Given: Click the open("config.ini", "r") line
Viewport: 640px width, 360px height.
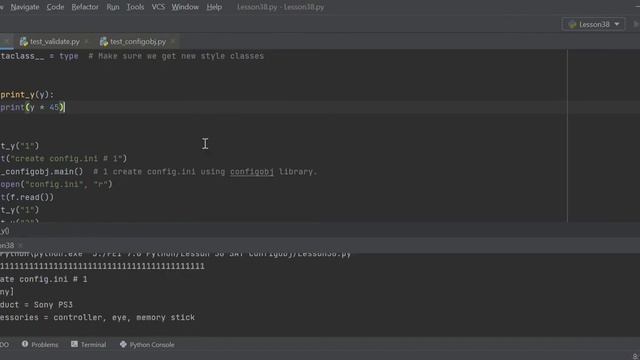Looking at the screenshot, I should 56,184.
